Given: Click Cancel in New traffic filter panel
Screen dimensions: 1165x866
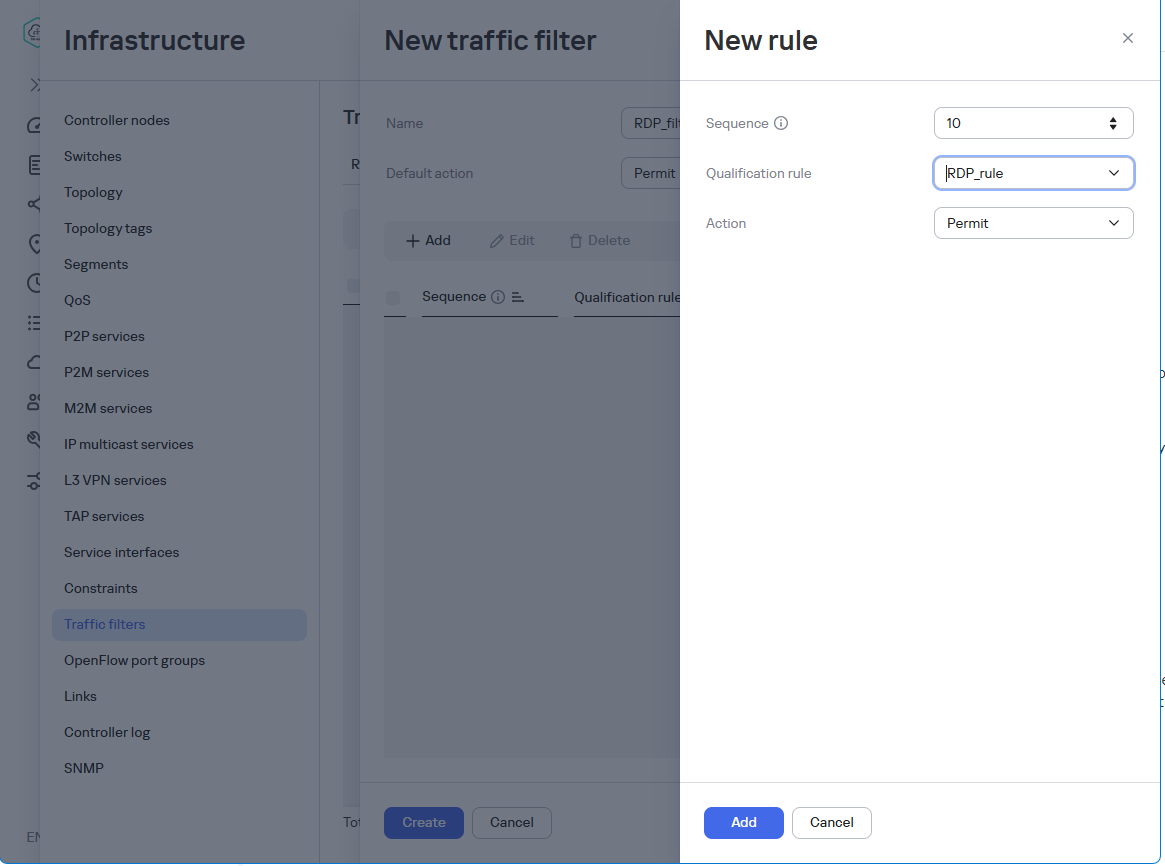Looking at the screenshot, I should pyautogui.click(x=511, y=822).
